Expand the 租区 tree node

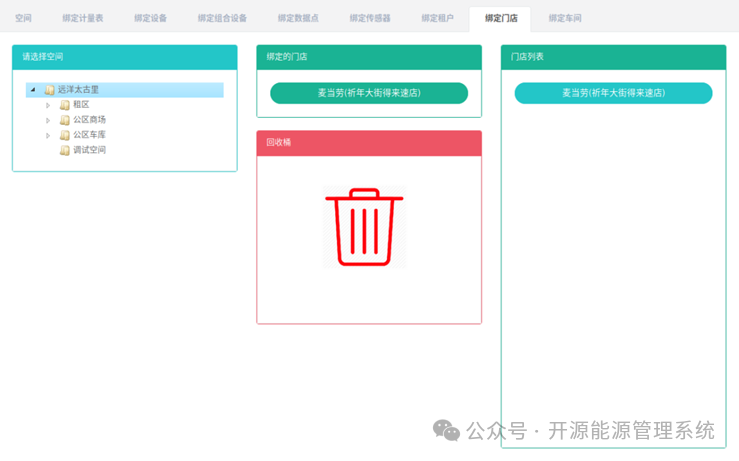(x=48, y=105)
